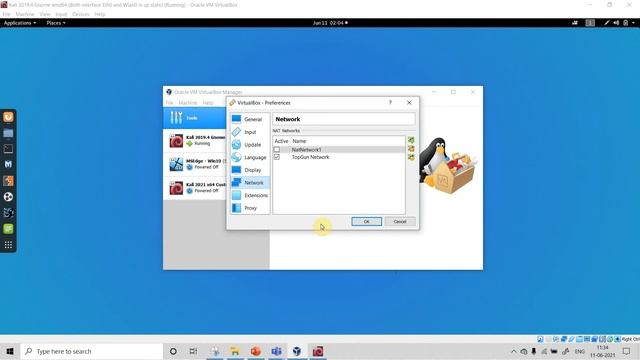640x360 pixels.
Task: Switch to Kali VM taskbar button
Action: [318, 351]
